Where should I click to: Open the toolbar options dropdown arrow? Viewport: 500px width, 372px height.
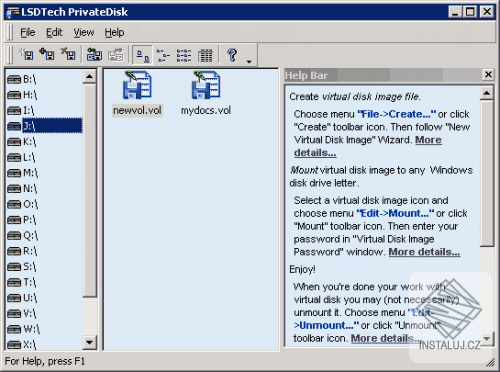point(249,62)
